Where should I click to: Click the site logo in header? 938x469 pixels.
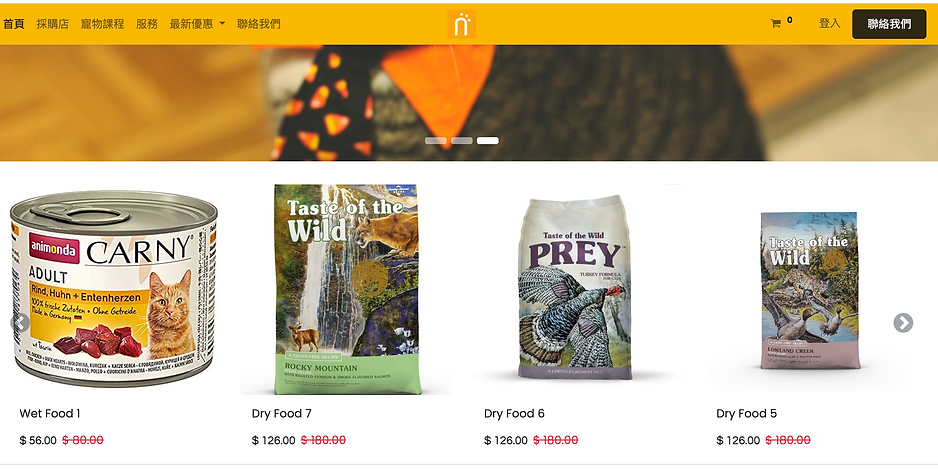coord(462,24)
